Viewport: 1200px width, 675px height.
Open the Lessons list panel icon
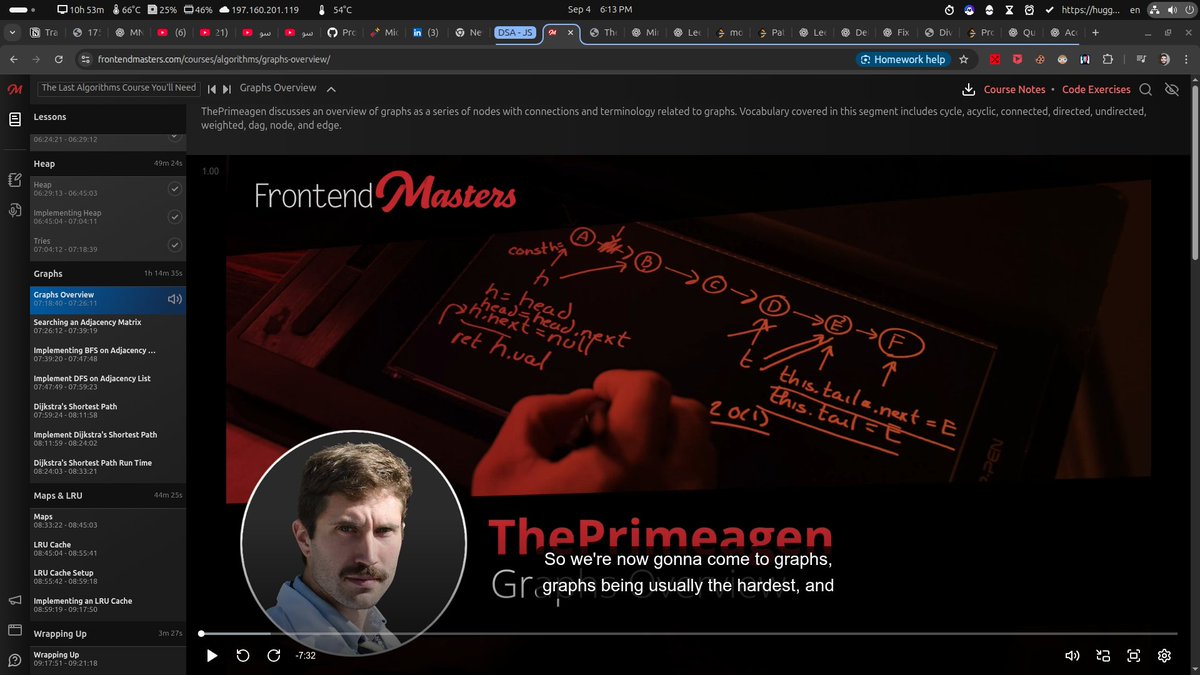15,119
